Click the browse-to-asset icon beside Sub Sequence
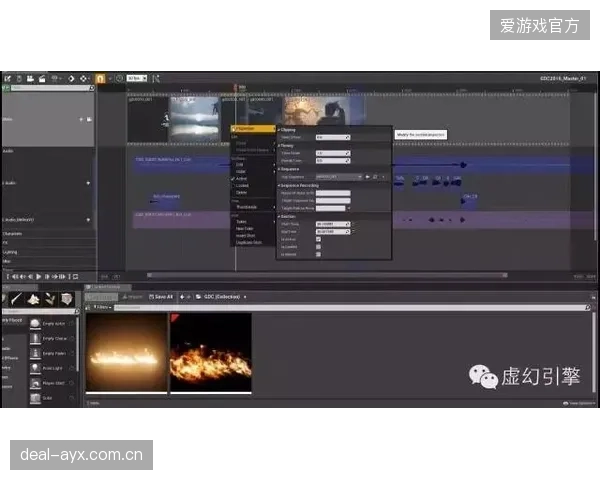Screen dimensions: 600x480 click(x=375, y=177)
